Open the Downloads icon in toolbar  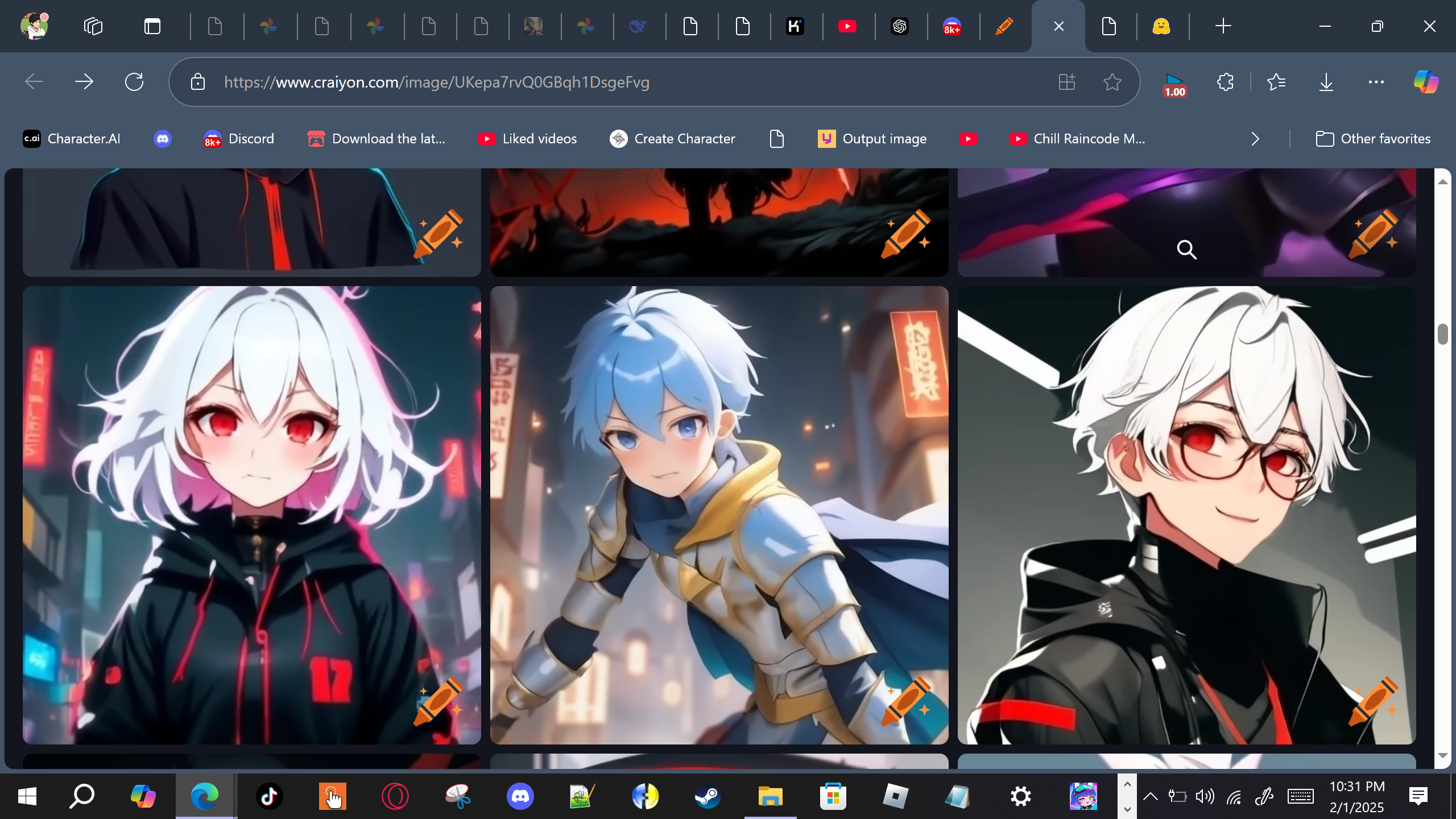[x=1326, y=82]
